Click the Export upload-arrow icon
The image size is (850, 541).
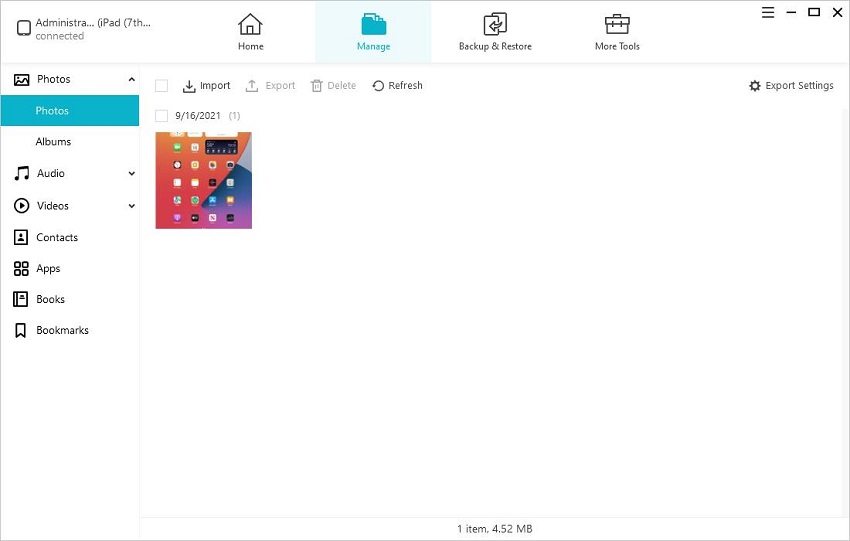(x=252, y=86)
